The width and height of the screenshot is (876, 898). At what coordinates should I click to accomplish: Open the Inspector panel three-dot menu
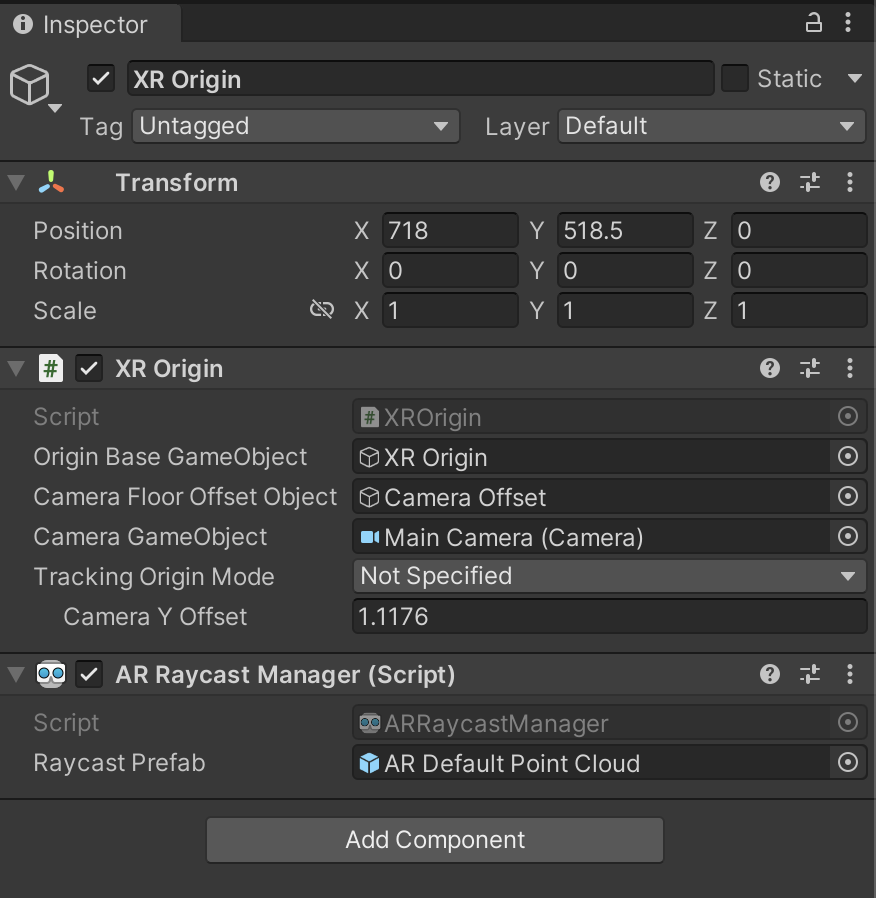tap(849, 23)
